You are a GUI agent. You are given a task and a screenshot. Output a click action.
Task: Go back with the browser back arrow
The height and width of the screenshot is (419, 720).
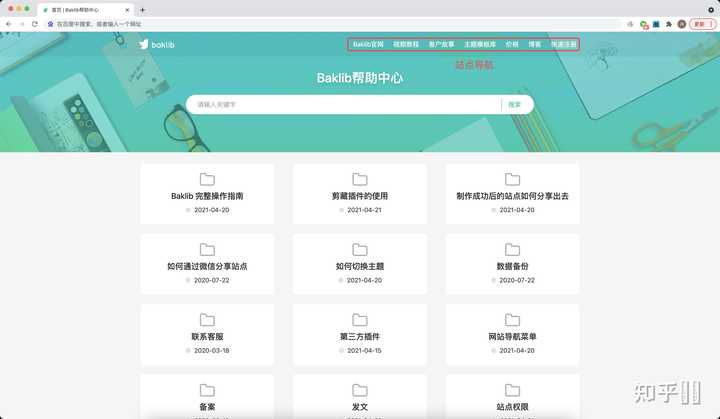click(x=9, y=24)
